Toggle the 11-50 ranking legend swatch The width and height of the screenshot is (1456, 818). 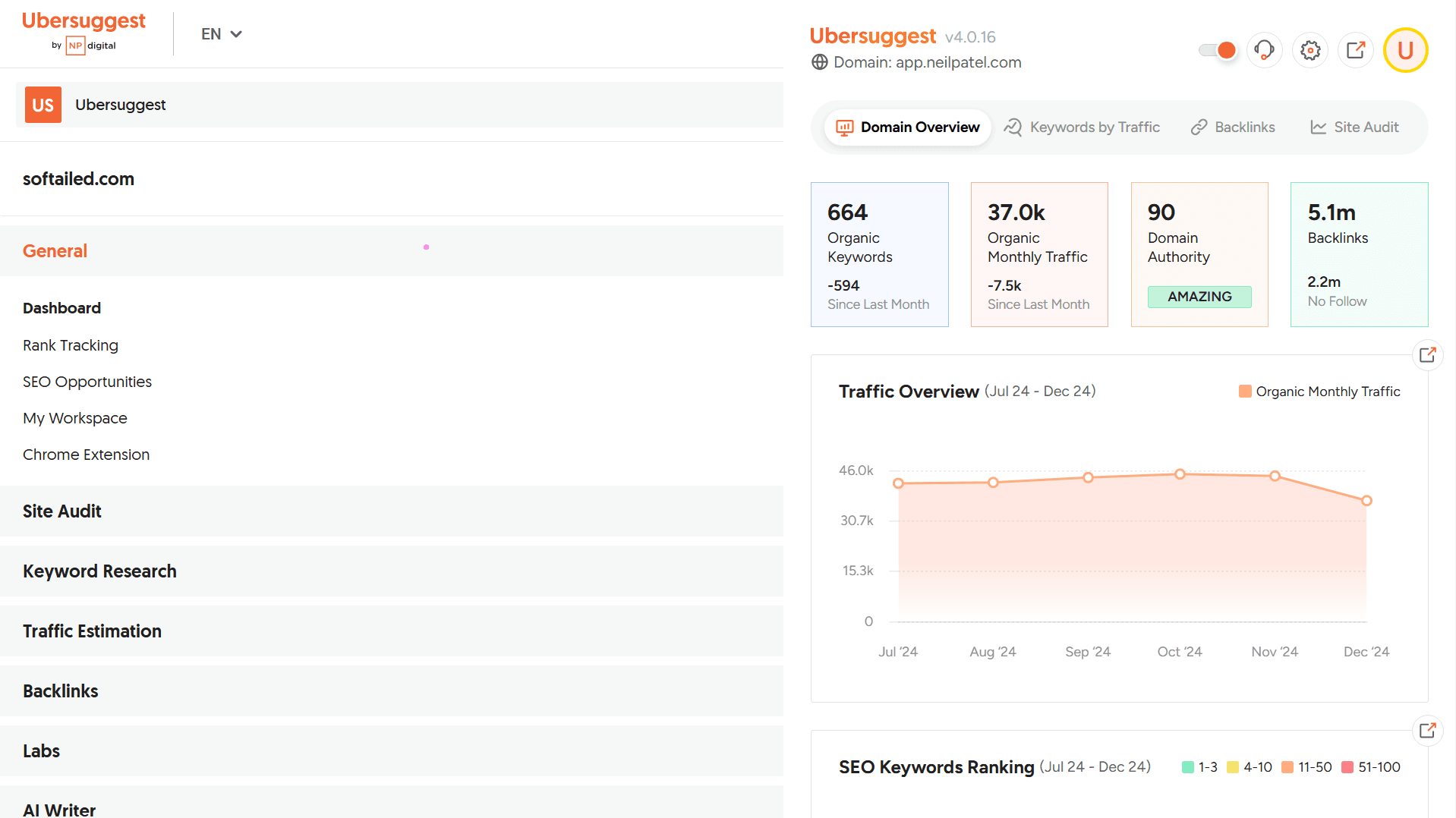[x=1287, y=767]
